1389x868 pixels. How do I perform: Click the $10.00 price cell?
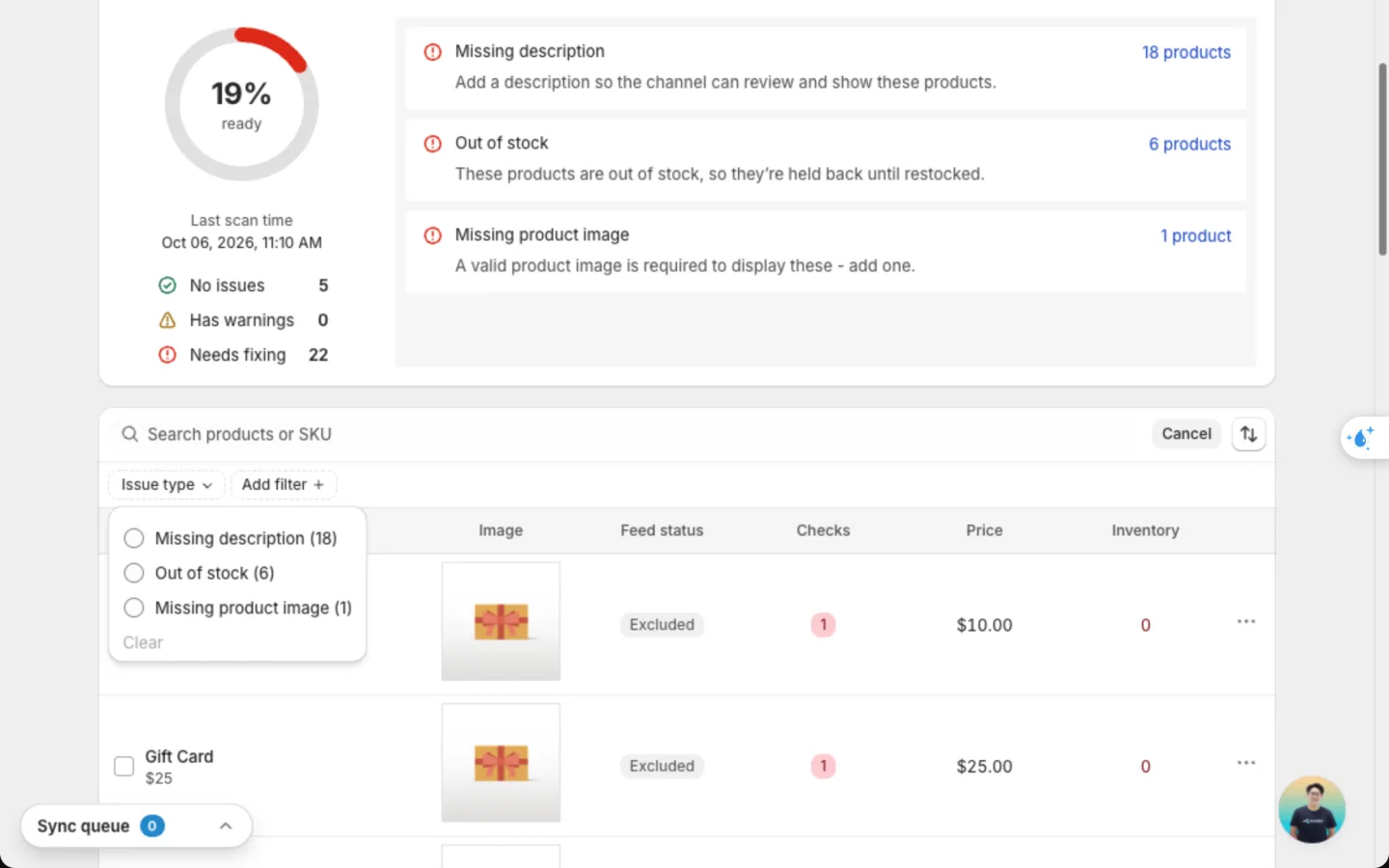(x=984, y=625)
